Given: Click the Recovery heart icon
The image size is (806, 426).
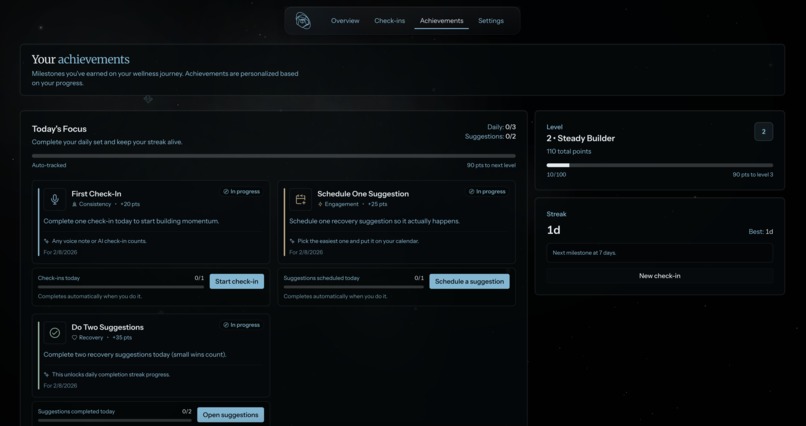Looking at the screenshot, I should [x=75, y=338].
